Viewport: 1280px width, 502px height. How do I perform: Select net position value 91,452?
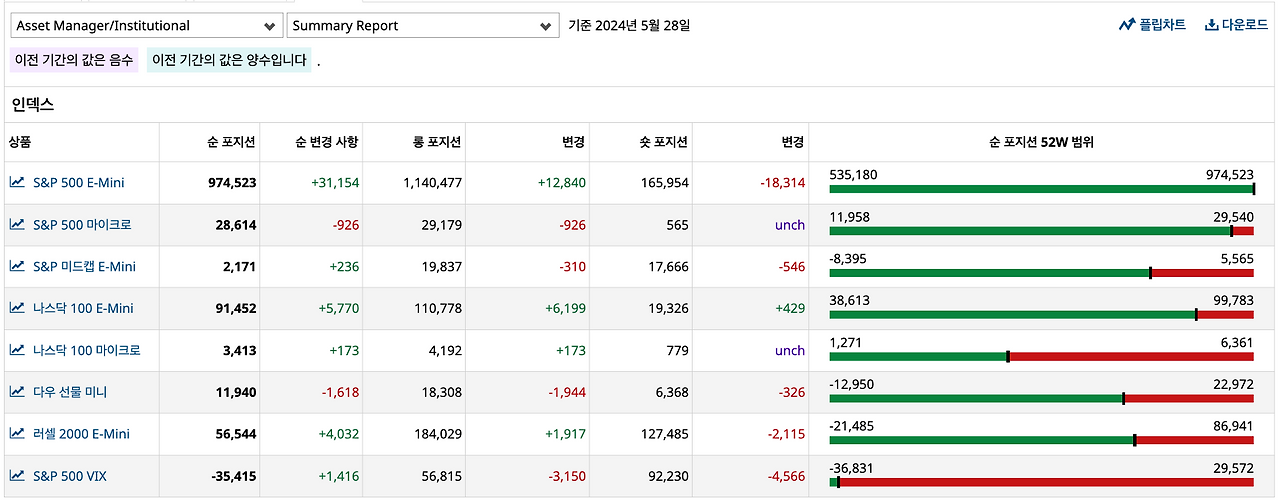point(236,309)
